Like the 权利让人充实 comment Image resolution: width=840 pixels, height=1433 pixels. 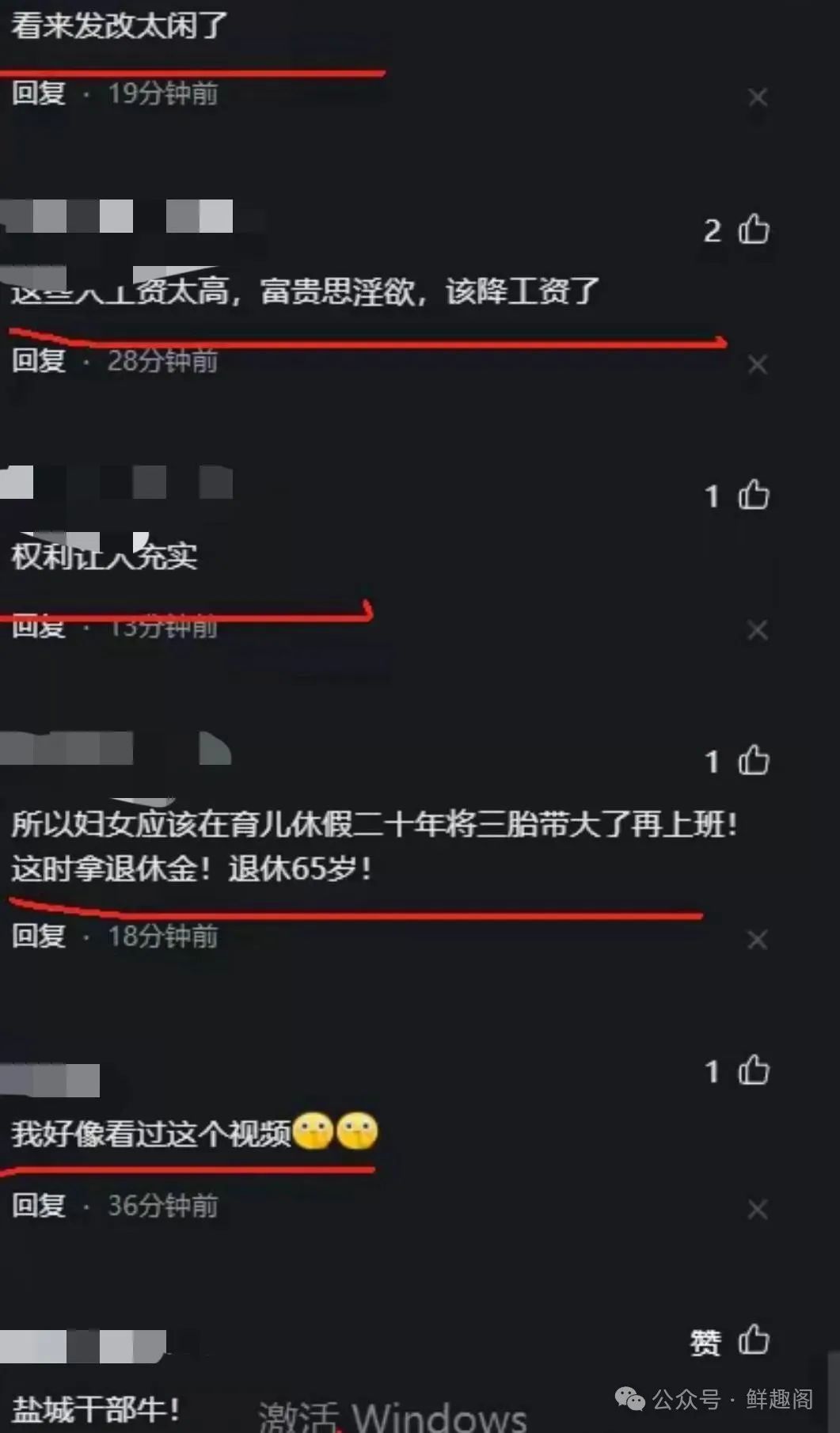point(754,495)
